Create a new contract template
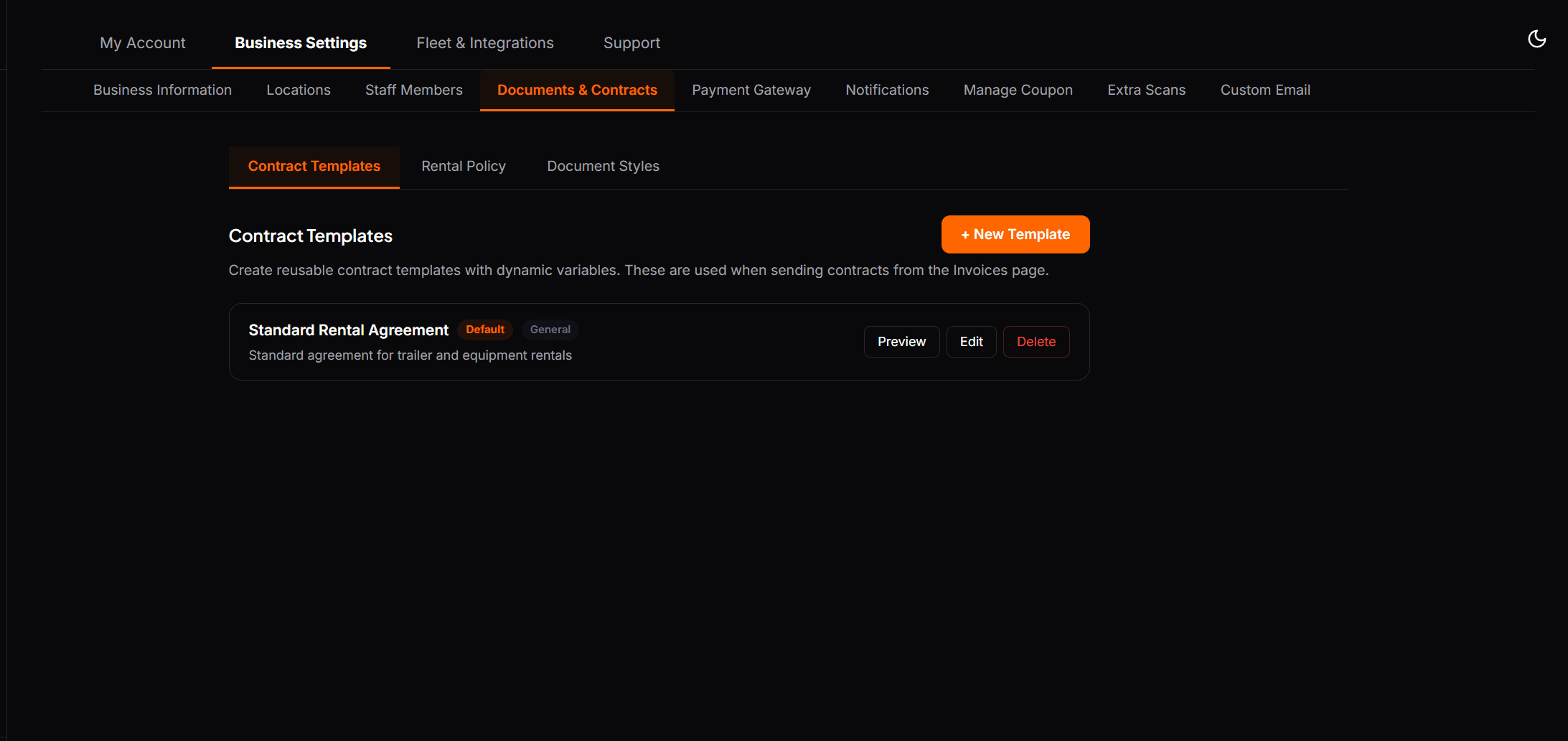 pos(1015,234)
